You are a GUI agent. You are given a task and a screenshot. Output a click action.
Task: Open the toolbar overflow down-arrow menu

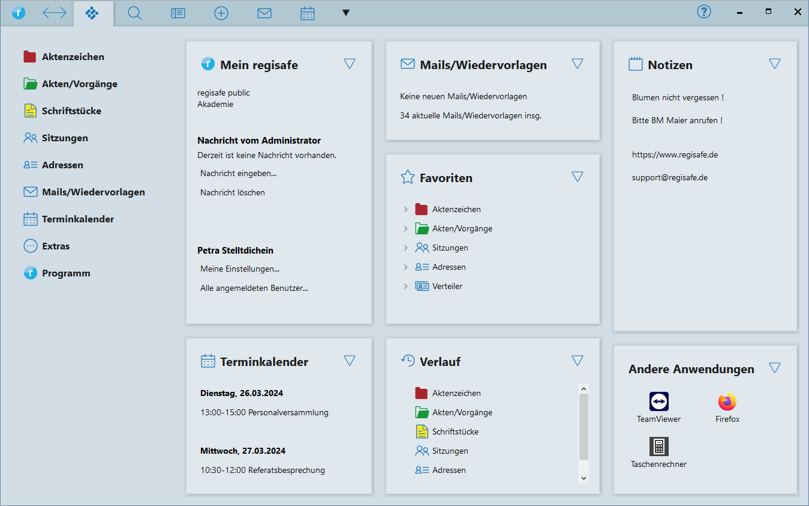click(x=346, y=13)
